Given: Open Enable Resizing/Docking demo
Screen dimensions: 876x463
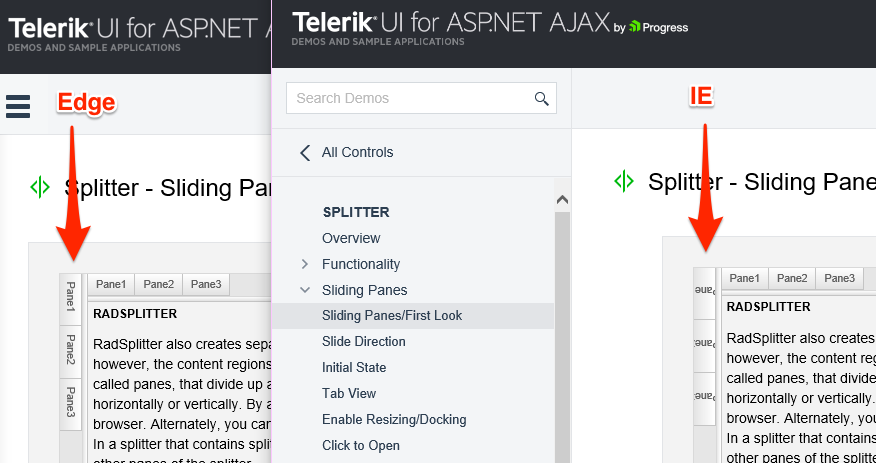Looking at the screenshot, I should 394,419.
